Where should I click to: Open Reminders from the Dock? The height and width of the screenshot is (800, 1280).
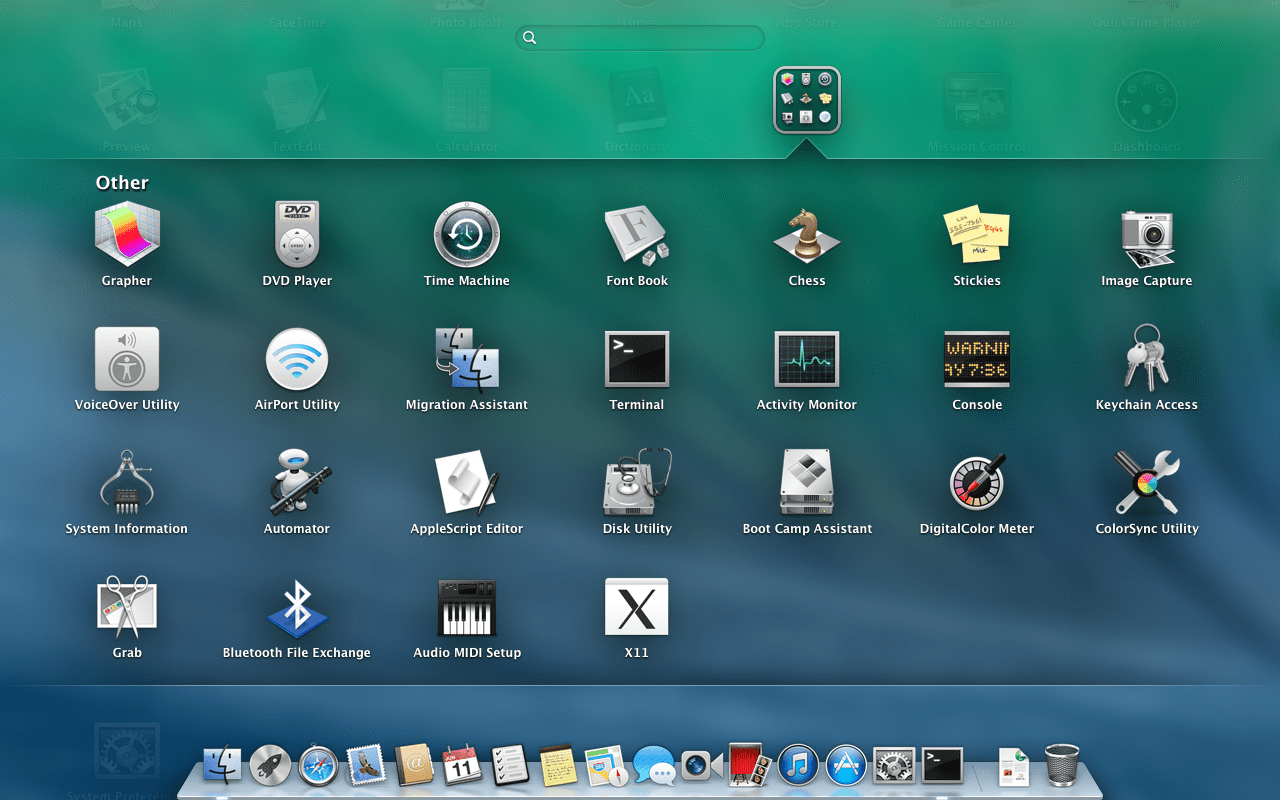[510, 766]
